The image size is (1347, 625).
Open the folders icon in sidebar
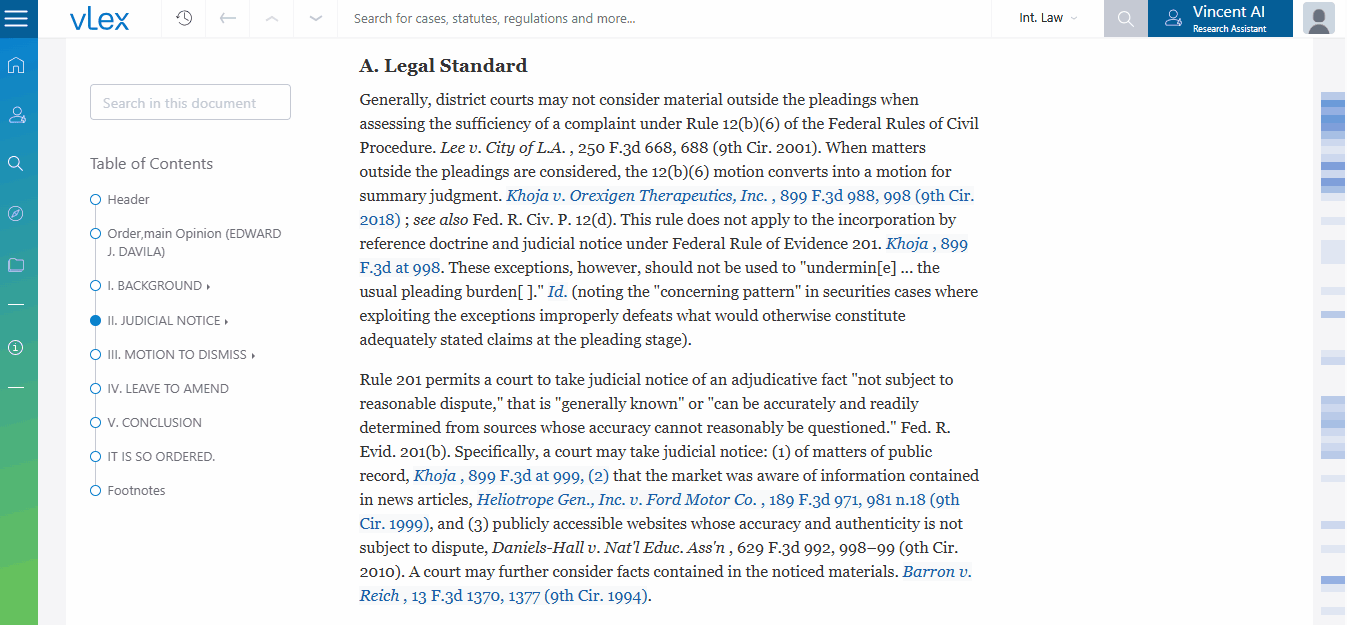point(16,265)
